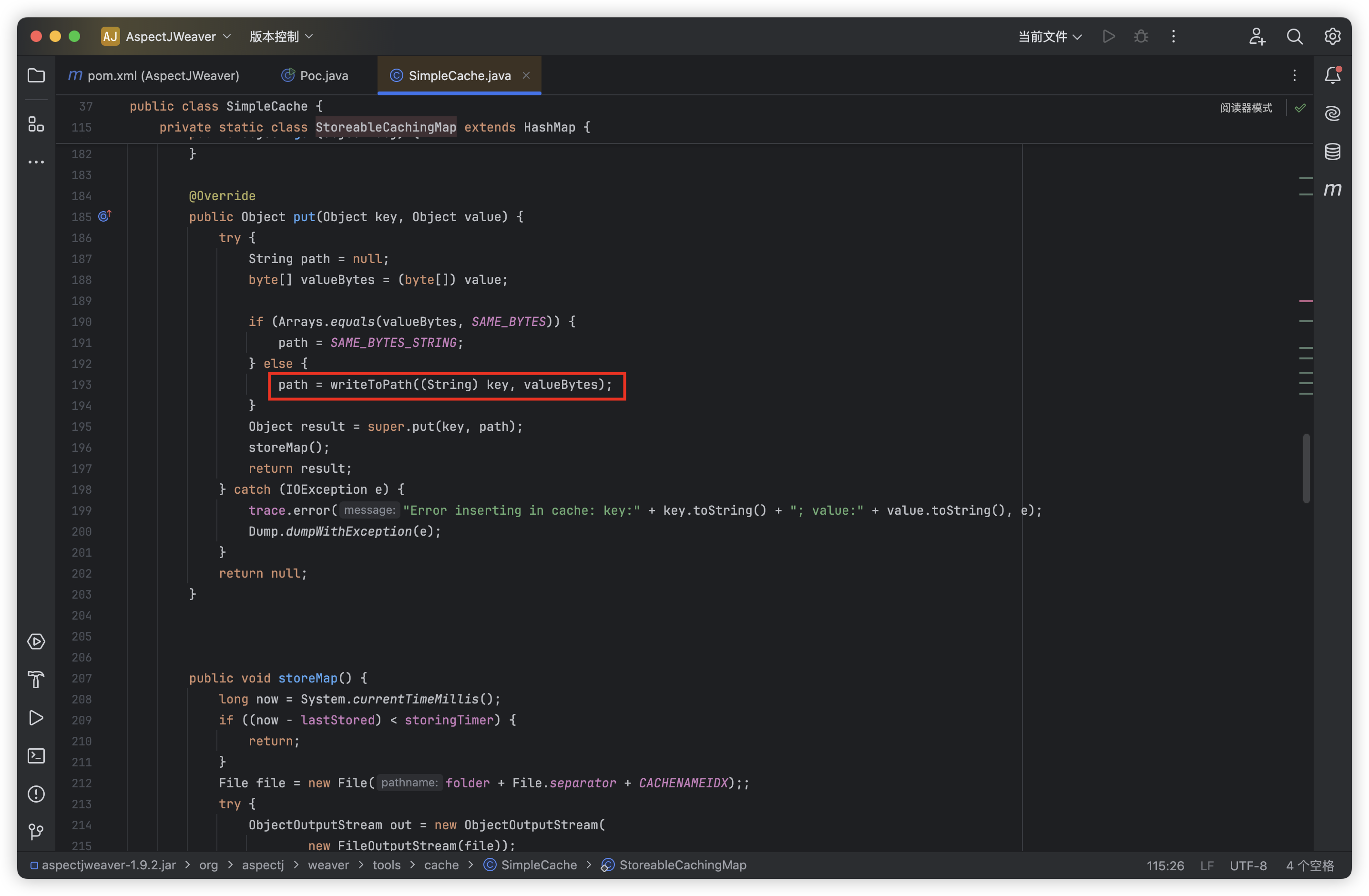Click line number 207 in gutter
Image resolution: width=1369 pixels, height=896 pixels.
[x=81, y=678]
